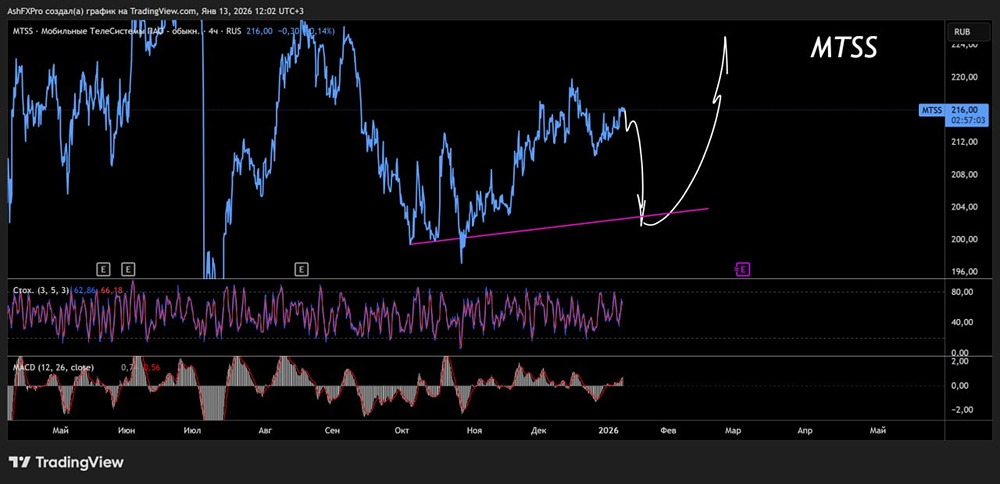Click the Окт label on time axis

[401, 431]
